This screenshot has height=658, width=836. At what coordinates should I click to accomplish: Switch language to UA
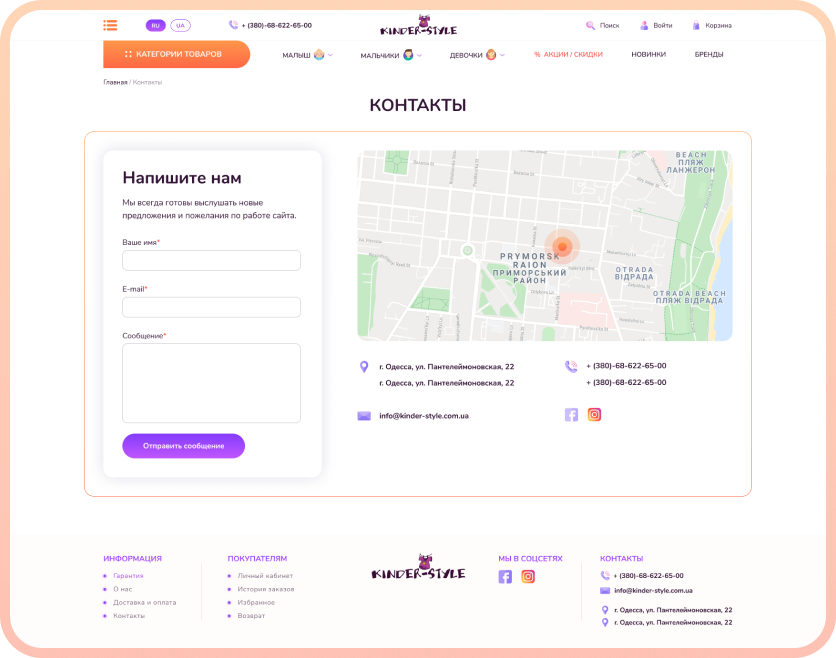coord(180,25)
